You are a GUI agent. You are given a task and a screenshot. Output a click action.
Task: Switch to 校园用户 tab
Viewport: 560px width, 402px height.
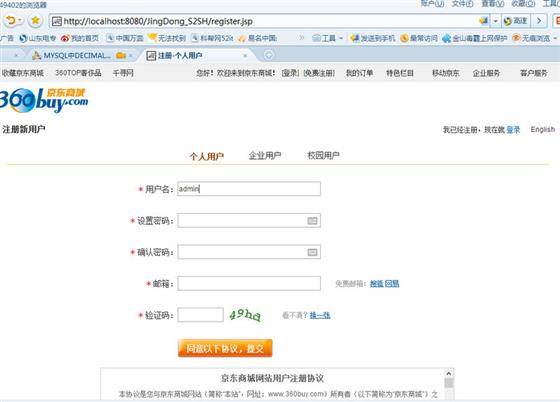(x=324, y=156)
